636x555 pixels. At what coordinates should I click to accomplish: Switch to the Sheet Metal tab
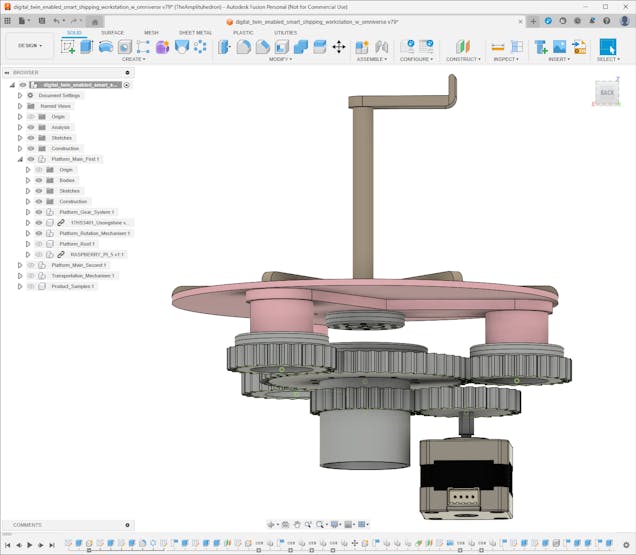tap(195, 32)
